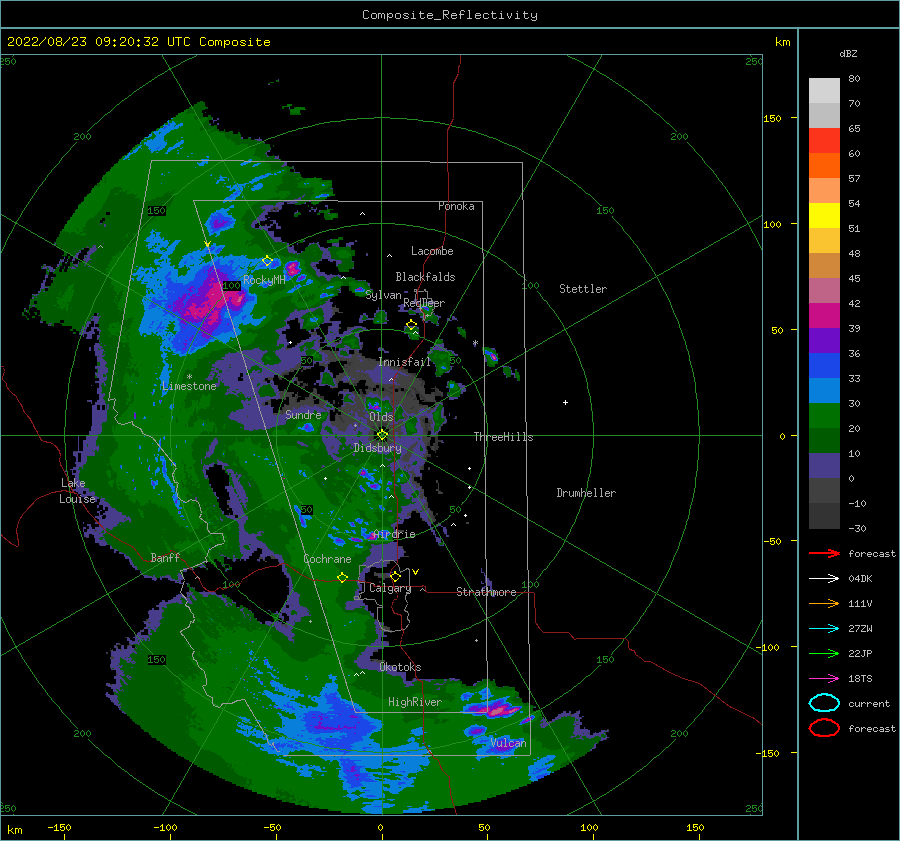Click the red forecast arrow in legend
This screenshot has width=900, height=841.
pos(824,553)
